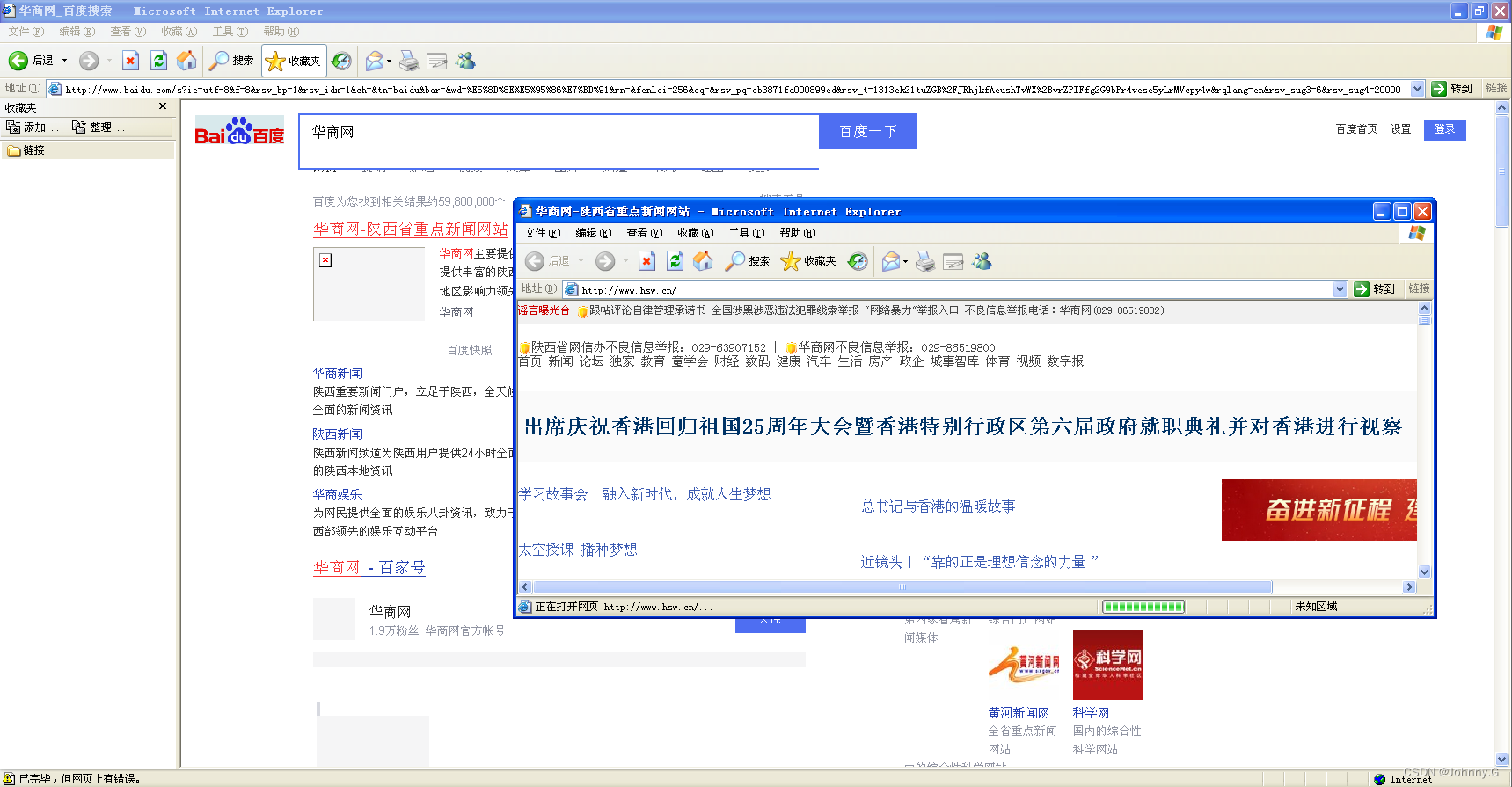The image size is (1512, 787).
Task: Open 华商网 - 百家号 result link
Action: coord(369,567)
